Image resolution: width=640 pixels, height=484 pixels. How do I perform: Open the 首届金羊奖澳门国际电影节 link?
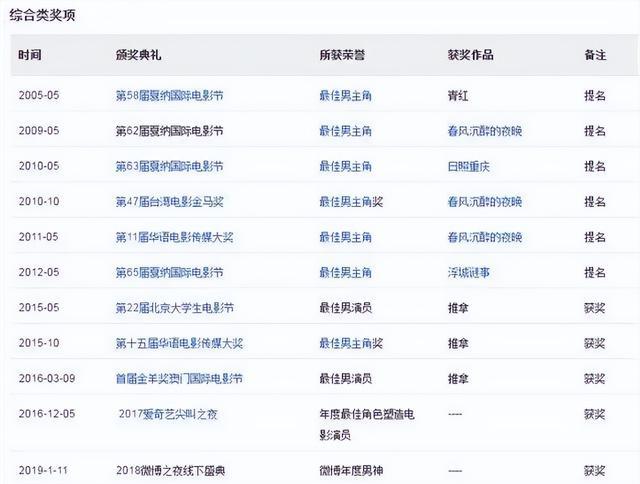[179, 378]
